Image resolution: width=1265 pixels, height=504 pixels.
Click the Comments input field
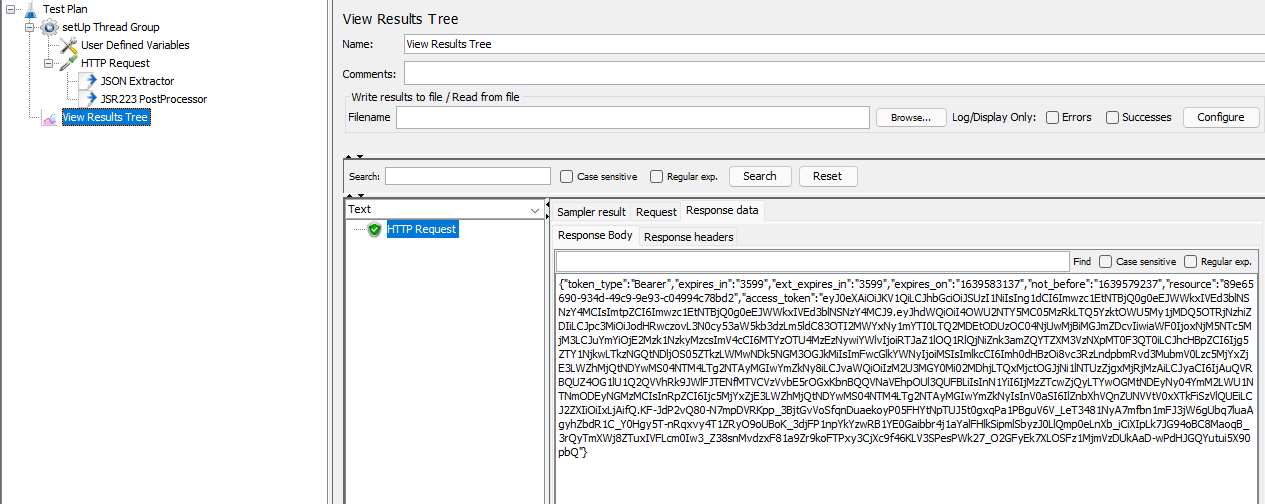(x=833, y=74)
